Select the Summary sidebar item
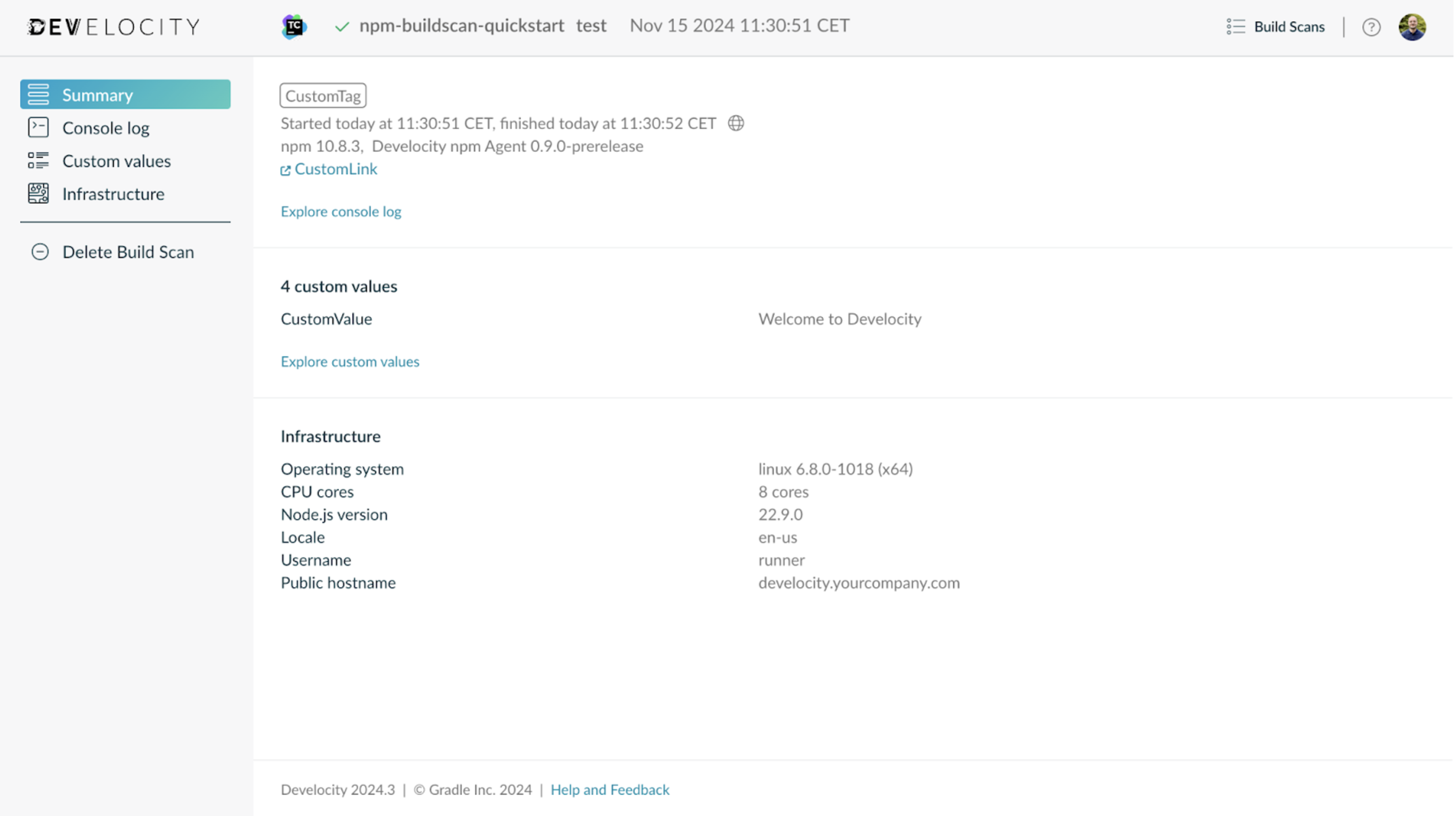1456x816 pixels. [126, 94]
